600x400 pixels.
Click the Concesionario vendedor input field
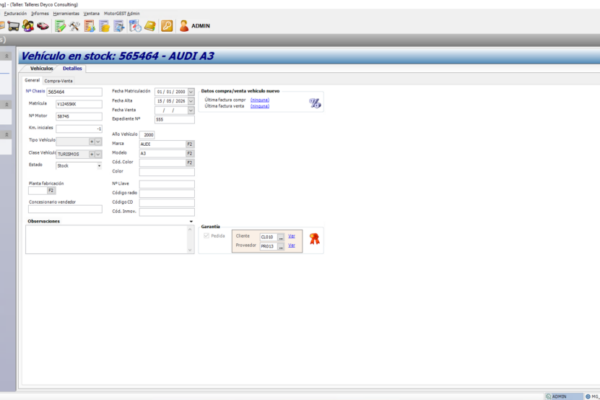point(65,209)
